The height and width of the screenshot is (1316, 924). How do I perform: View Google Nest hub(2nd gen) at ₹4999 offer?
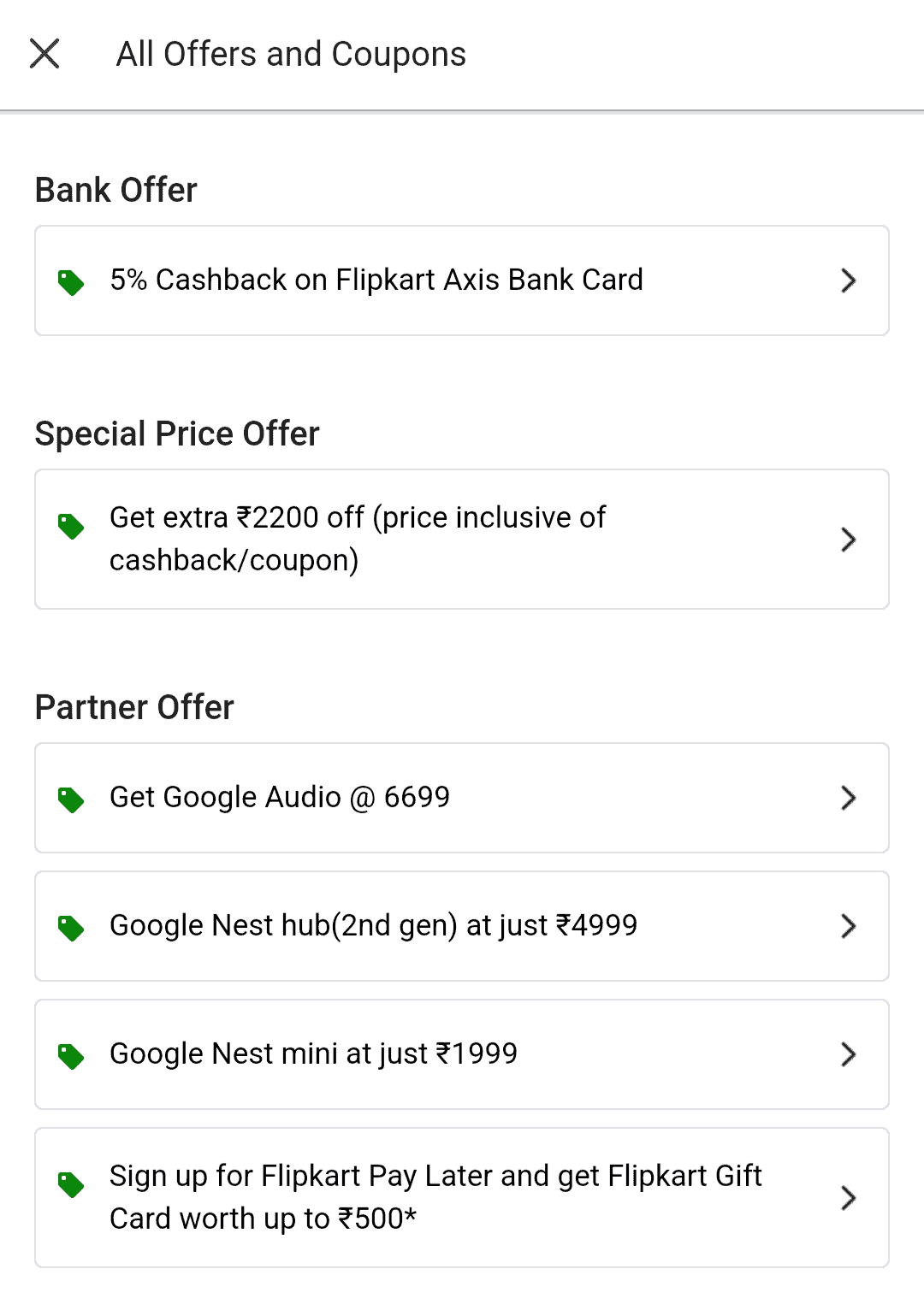(x=373, y=926)
